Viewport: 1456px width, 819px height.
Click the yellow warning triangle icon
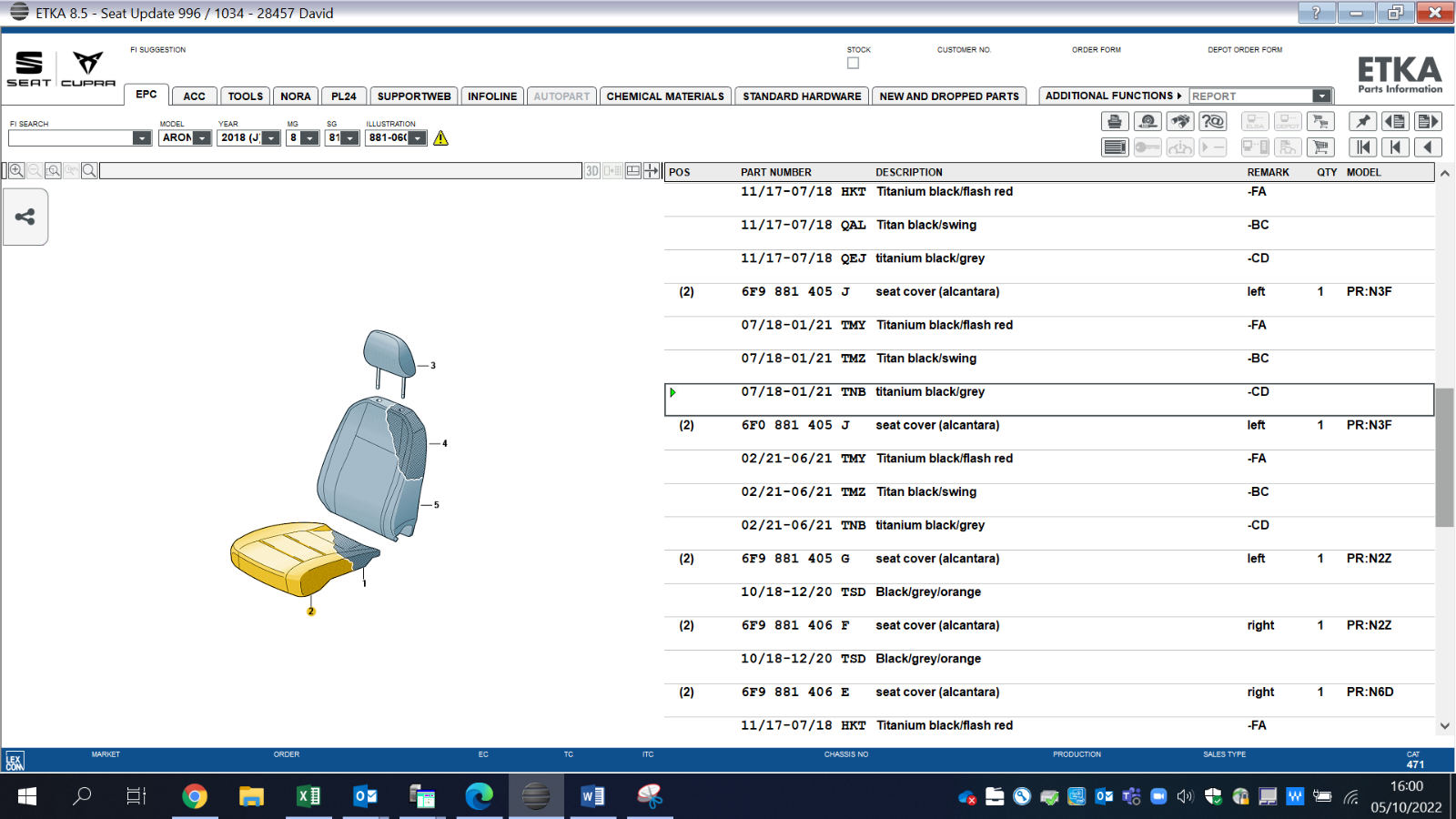point(441,138)
